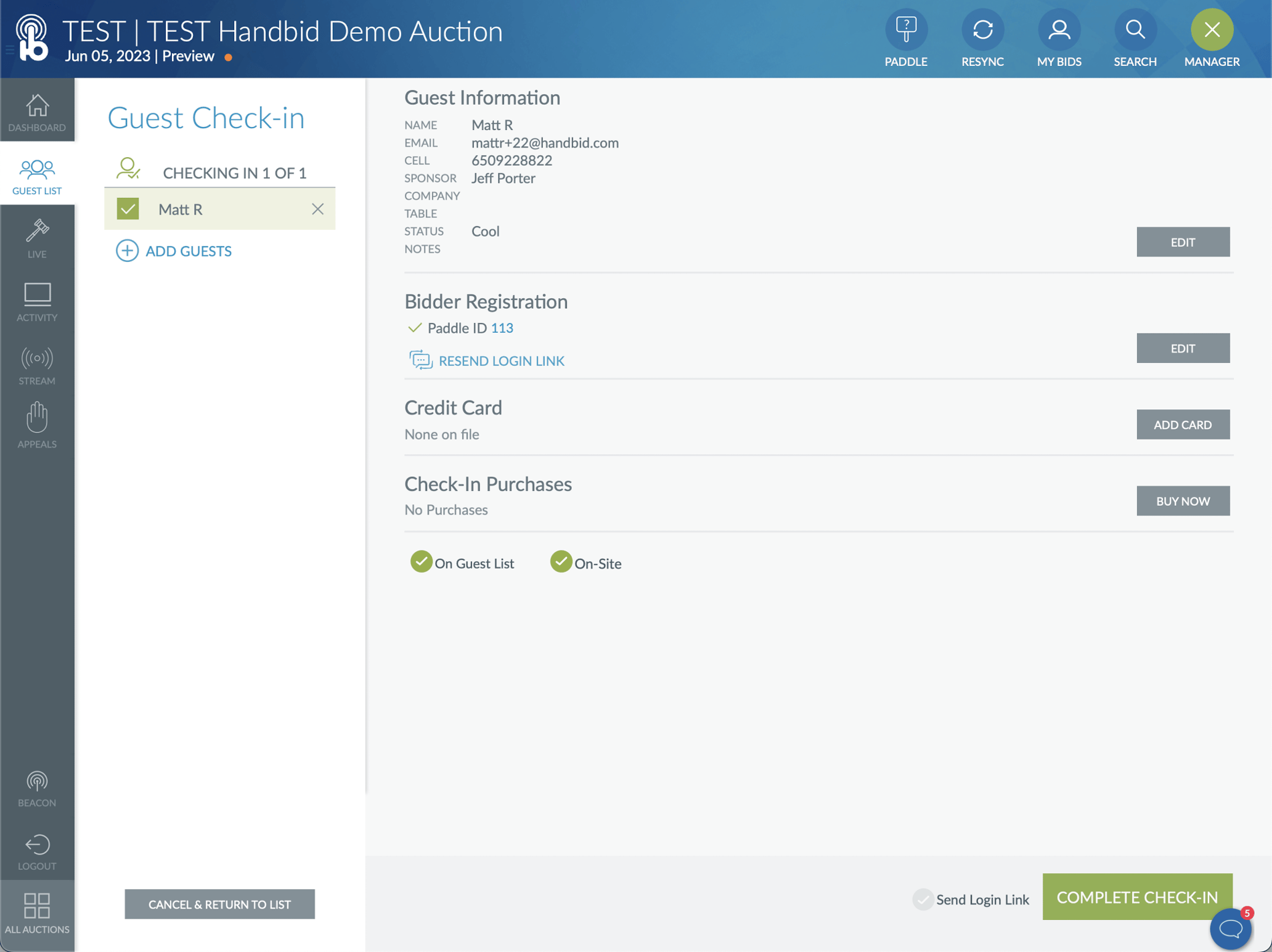
Task: Close the Manager menu
Action: [x=1211, y=30]
